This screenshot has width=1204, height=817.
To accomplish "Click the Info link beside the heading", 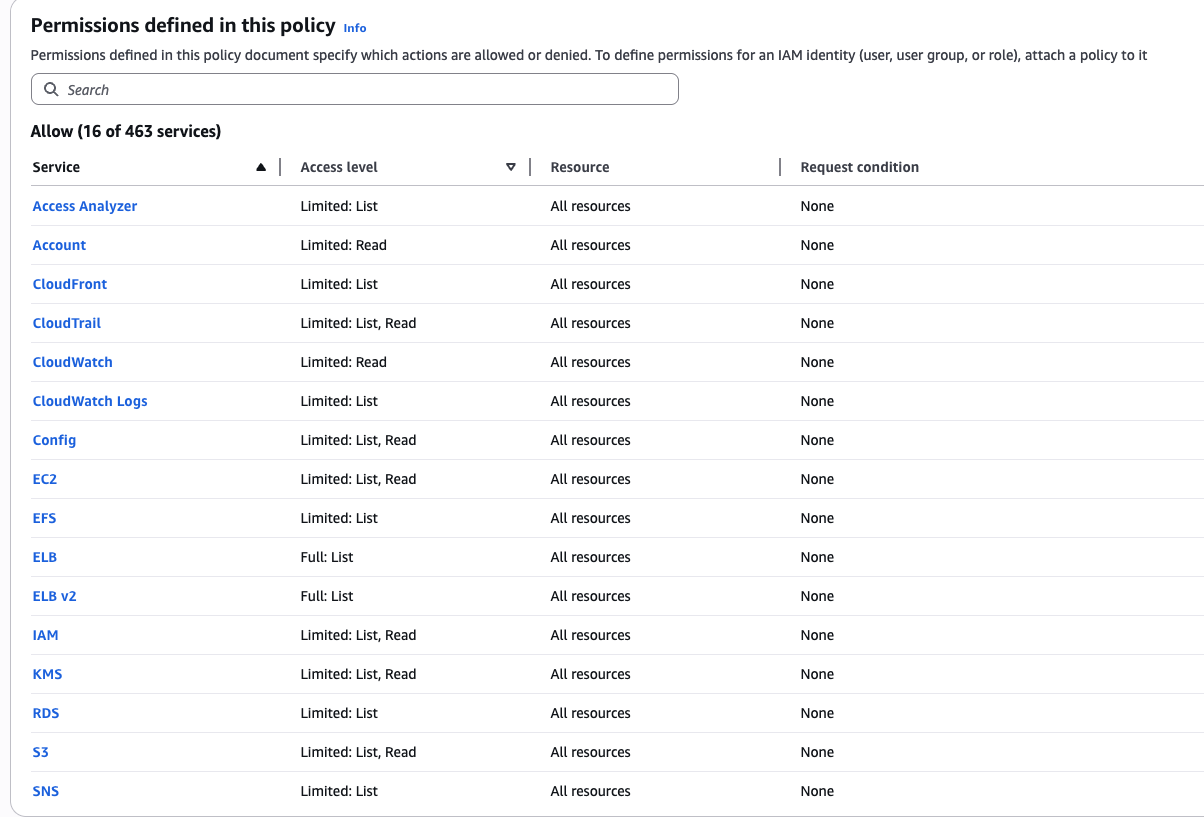I will coord(354,27).
